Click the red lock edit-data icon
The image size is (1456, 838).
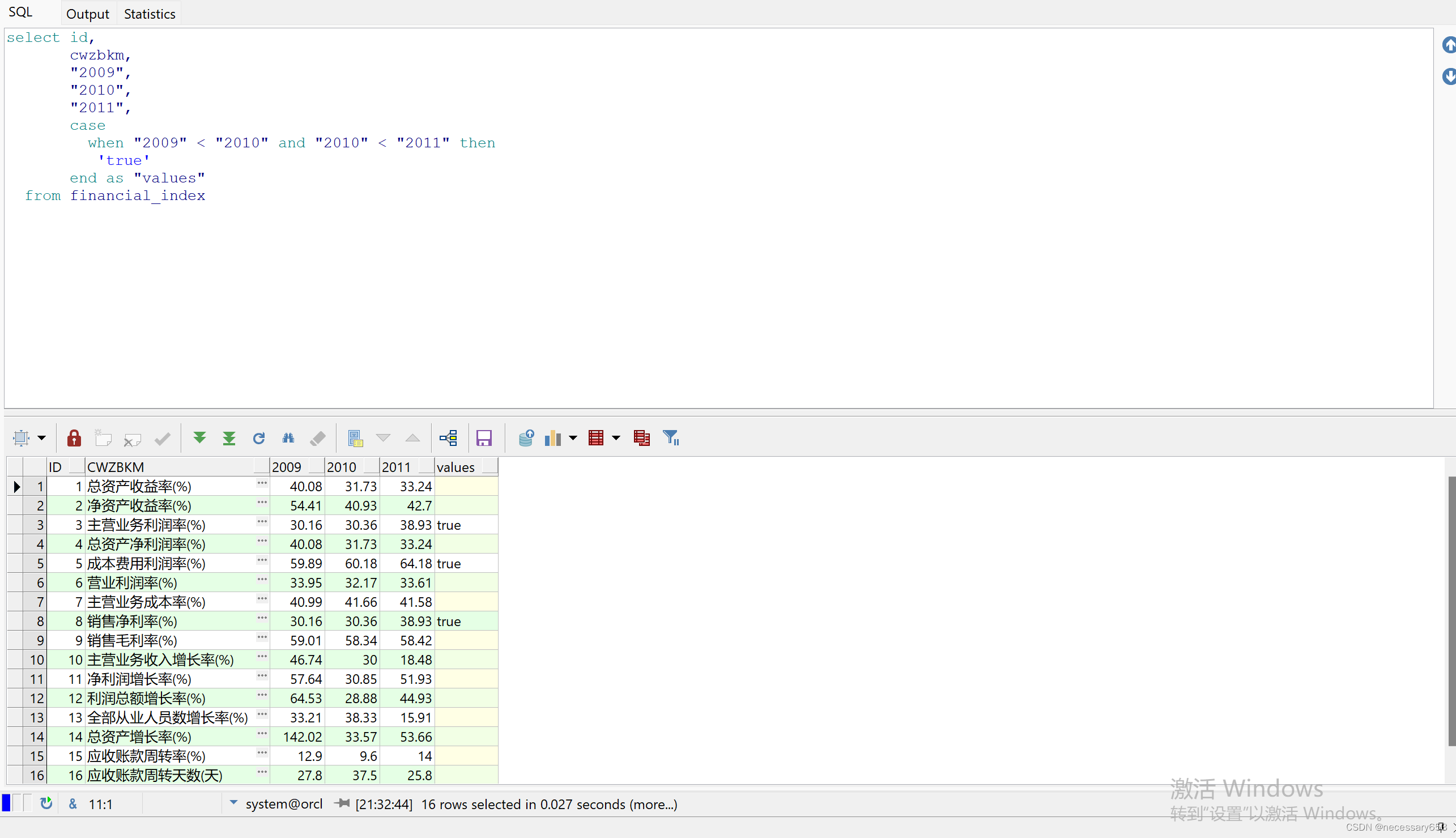(x=74, y=438)
